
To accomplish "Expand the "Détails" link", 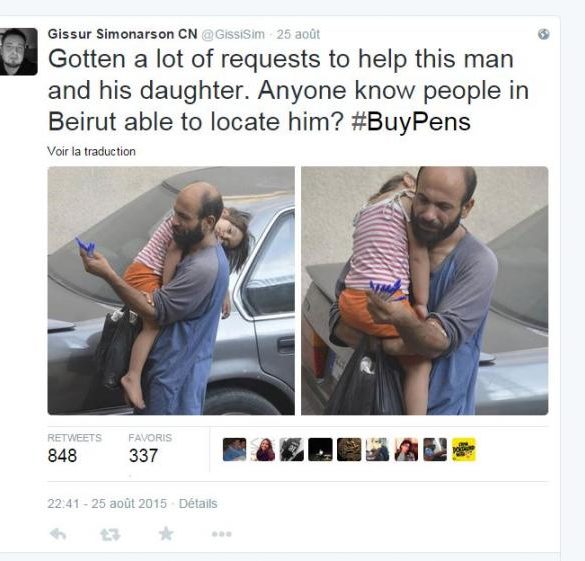I will 198,504.
